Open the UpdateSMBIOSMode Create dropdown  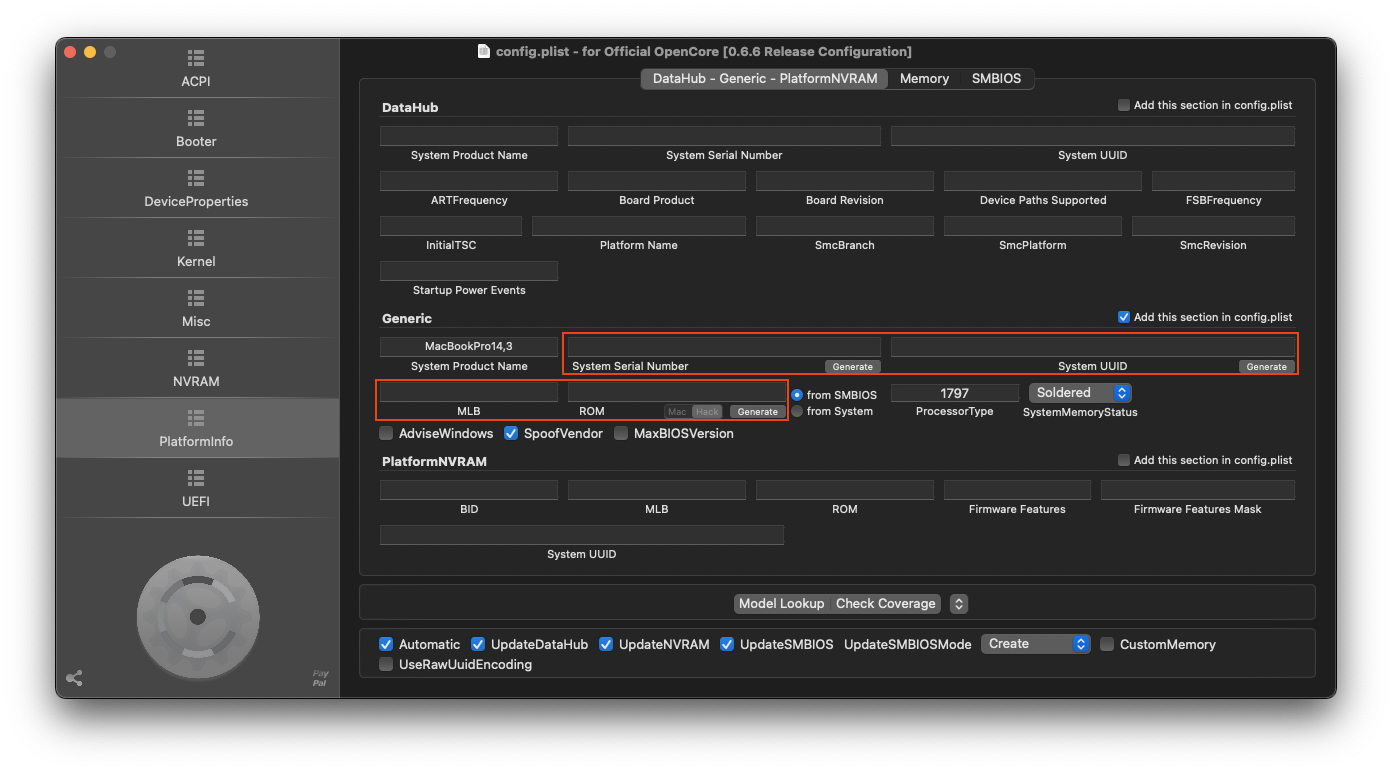(1036, 644)
